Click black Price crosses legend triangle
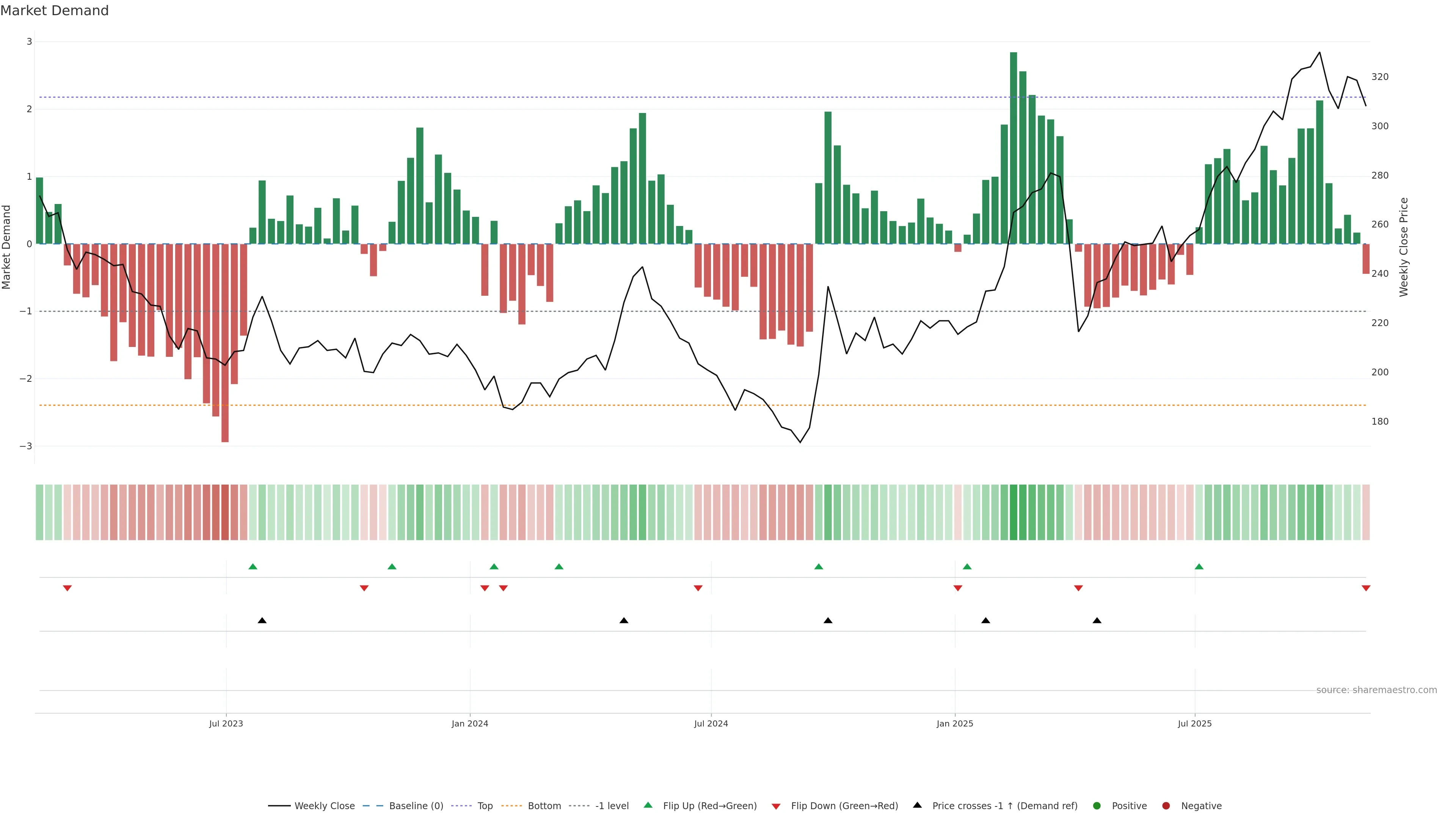 [x=917, y=805]
